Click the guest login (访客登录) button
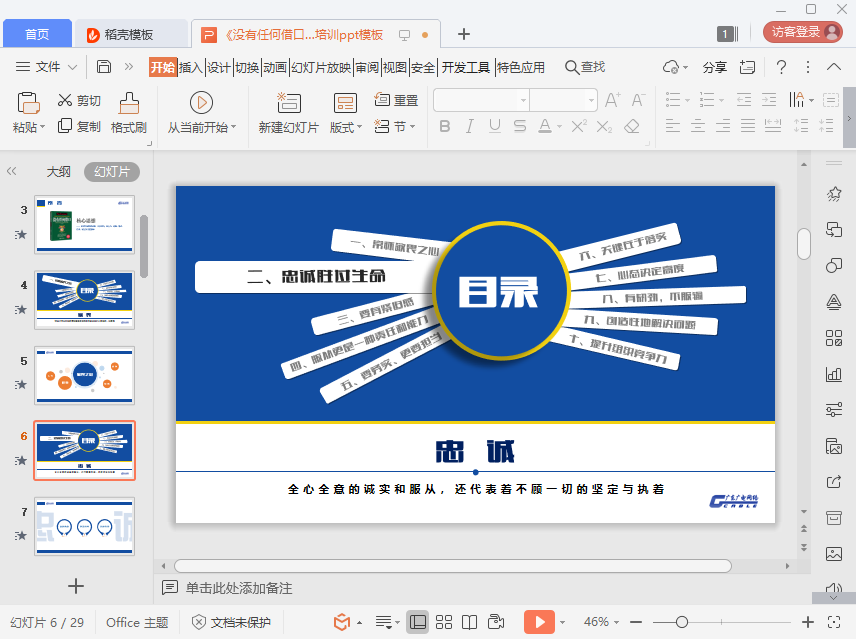The image size is (856, 639). click(802, 32)
